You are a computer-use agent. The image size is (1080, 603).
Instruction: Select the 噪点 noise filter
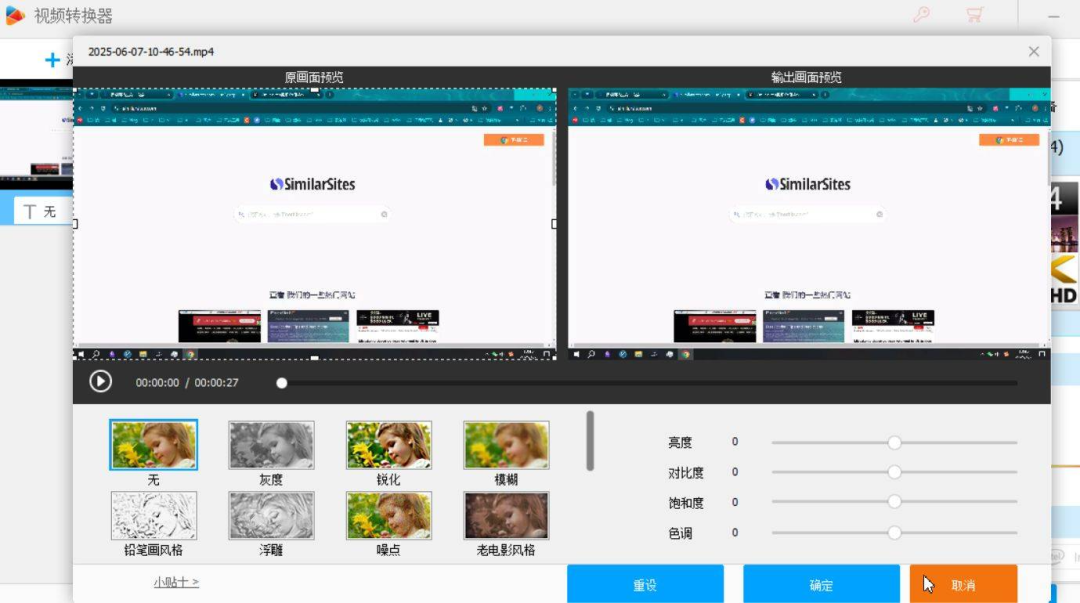click(x=388, y=515)
